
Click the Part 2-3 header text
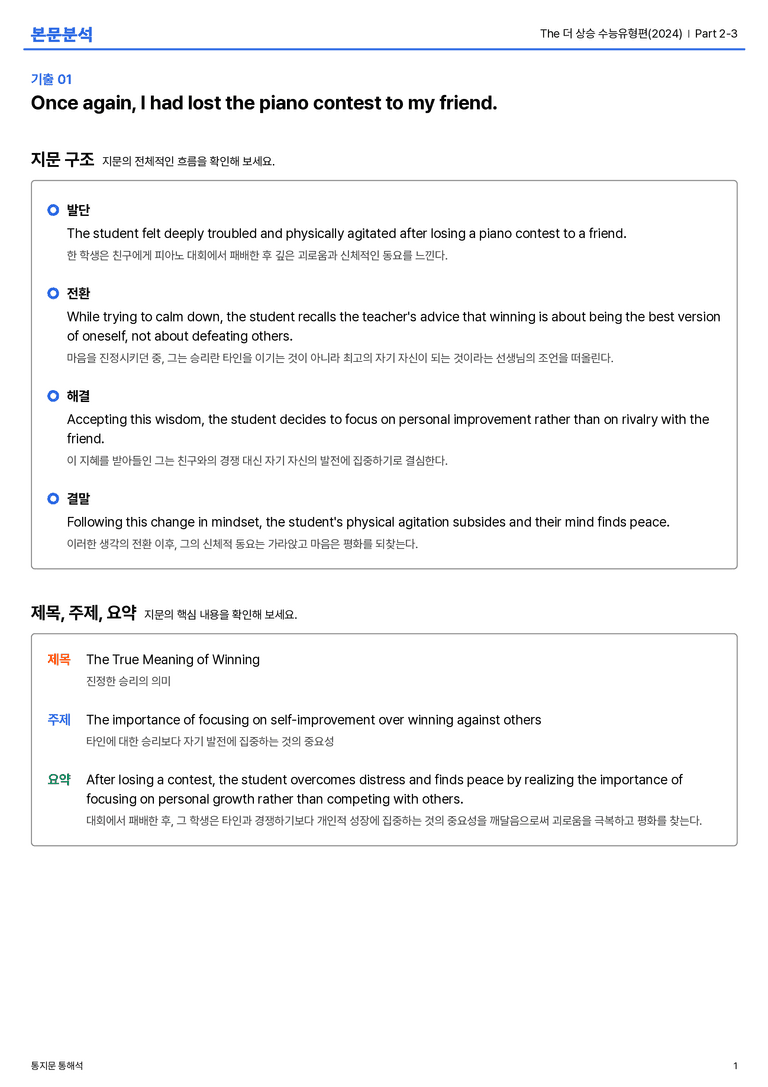point(716,33)
